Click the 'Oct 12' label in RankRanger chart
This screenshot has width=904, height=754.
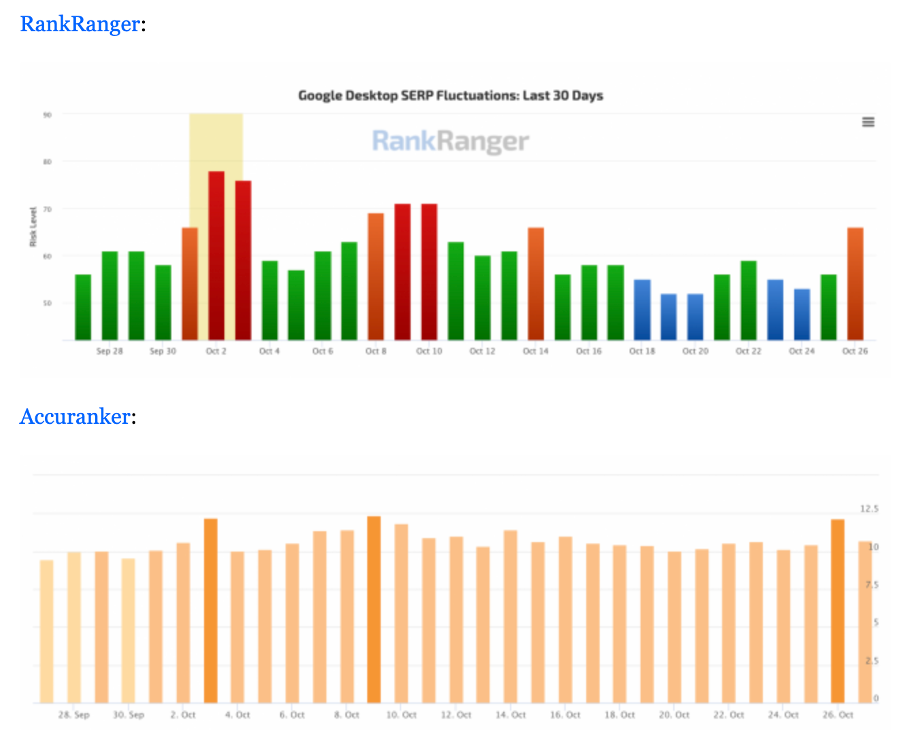click(x=483, y=351)
